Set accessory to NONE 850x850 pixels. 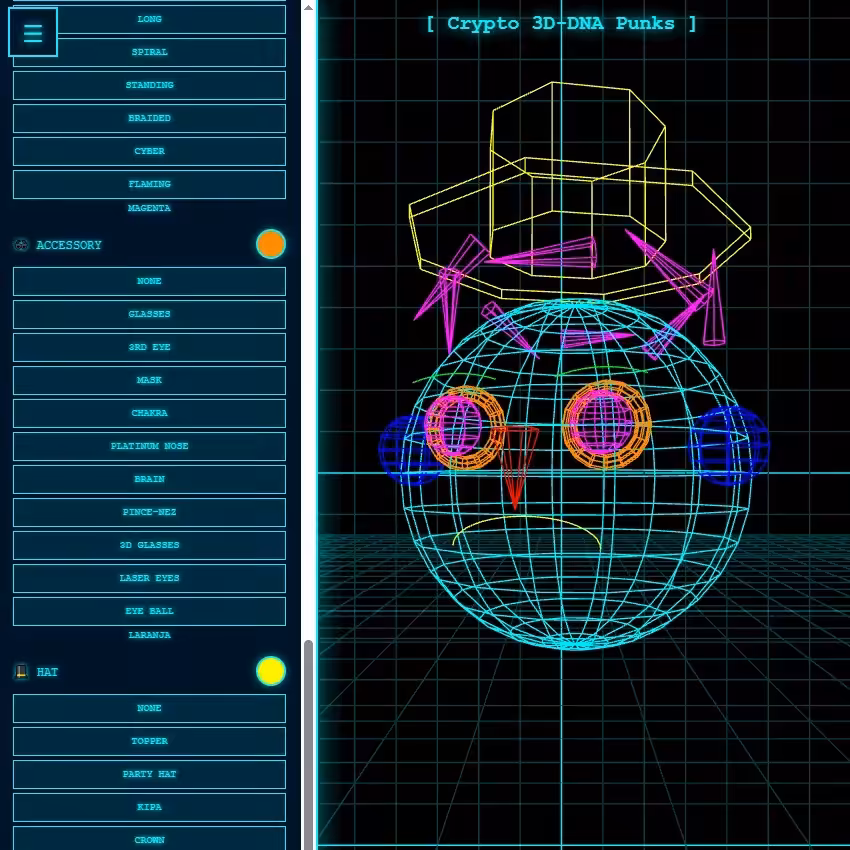[x=149, y=281]
